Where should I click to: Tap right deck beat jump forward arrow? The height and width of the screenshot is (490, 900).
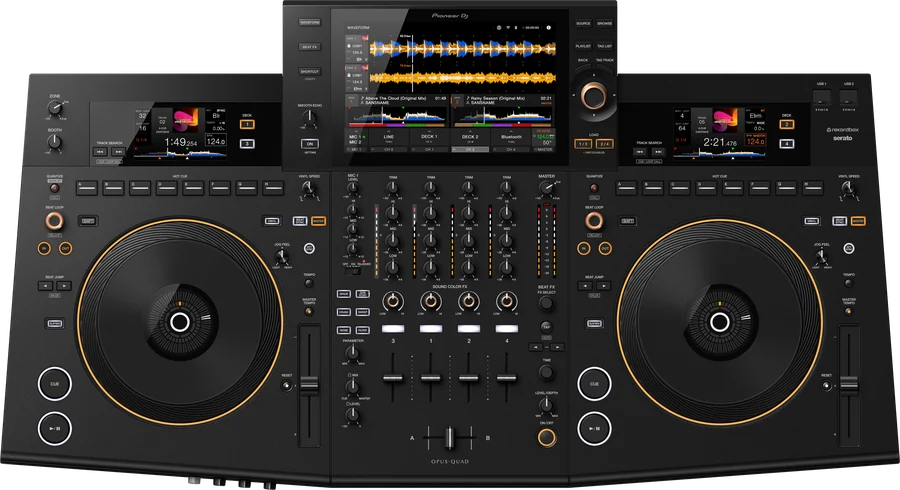click(603, 286)
